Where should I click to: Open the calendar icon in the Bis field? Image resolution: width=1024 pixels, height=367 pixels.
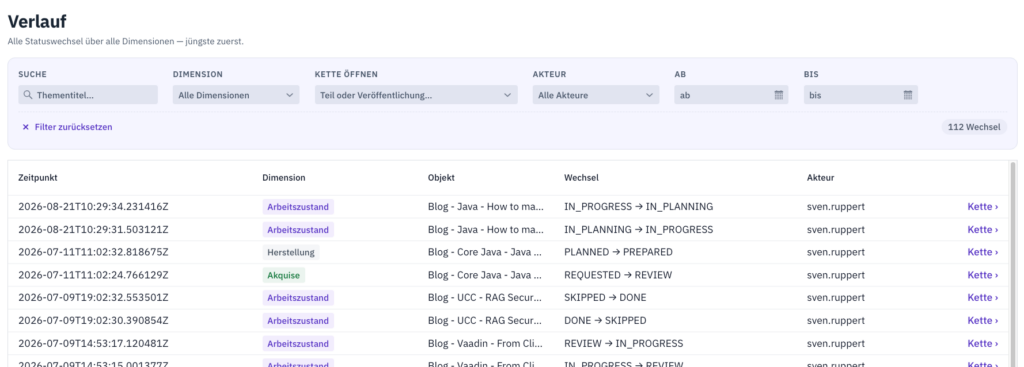908,95
